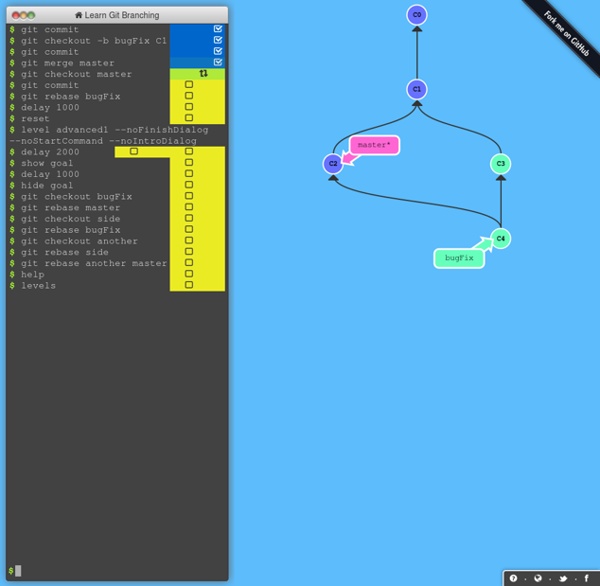Click the pending square icon for 'help'
Image resolution: width=600 pixels, height=586 pixels.
click(189, 273)
